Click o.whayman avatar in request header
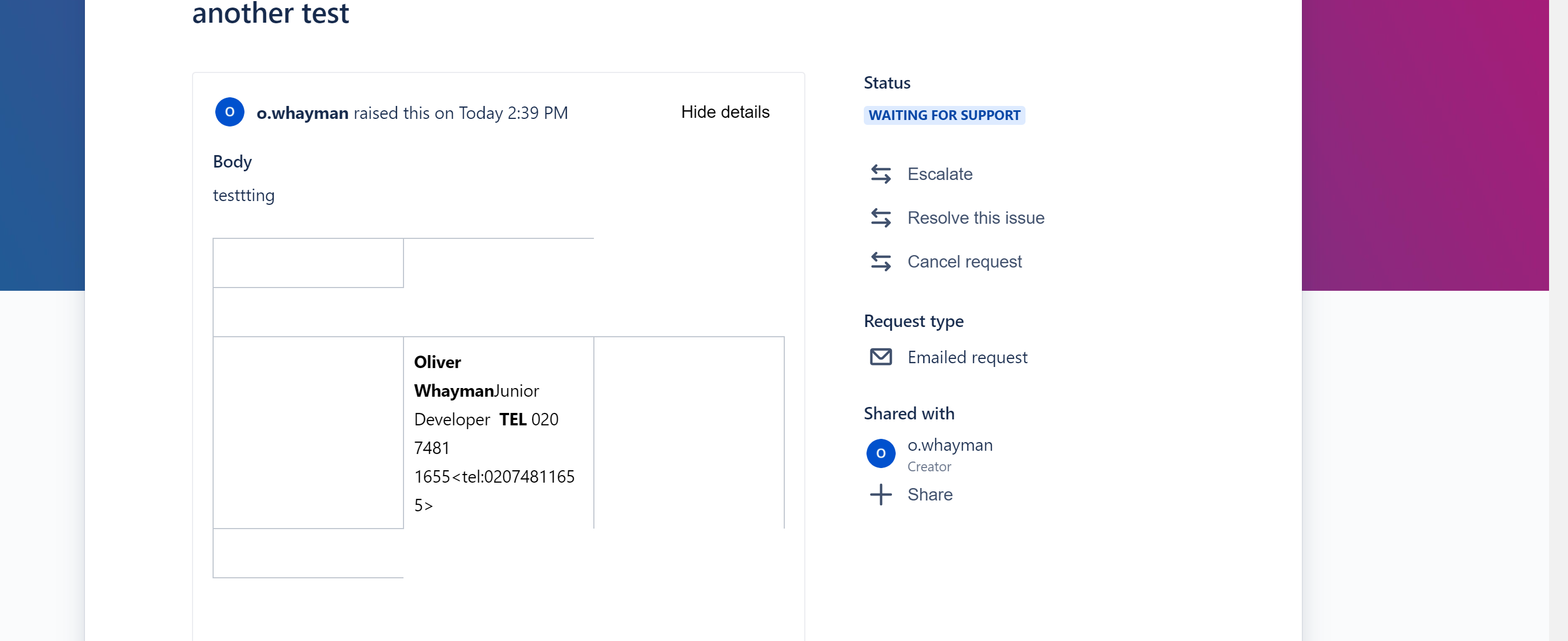Image resolution: width=1568 pixels, height=641 pixels. (x=229, y=112)
